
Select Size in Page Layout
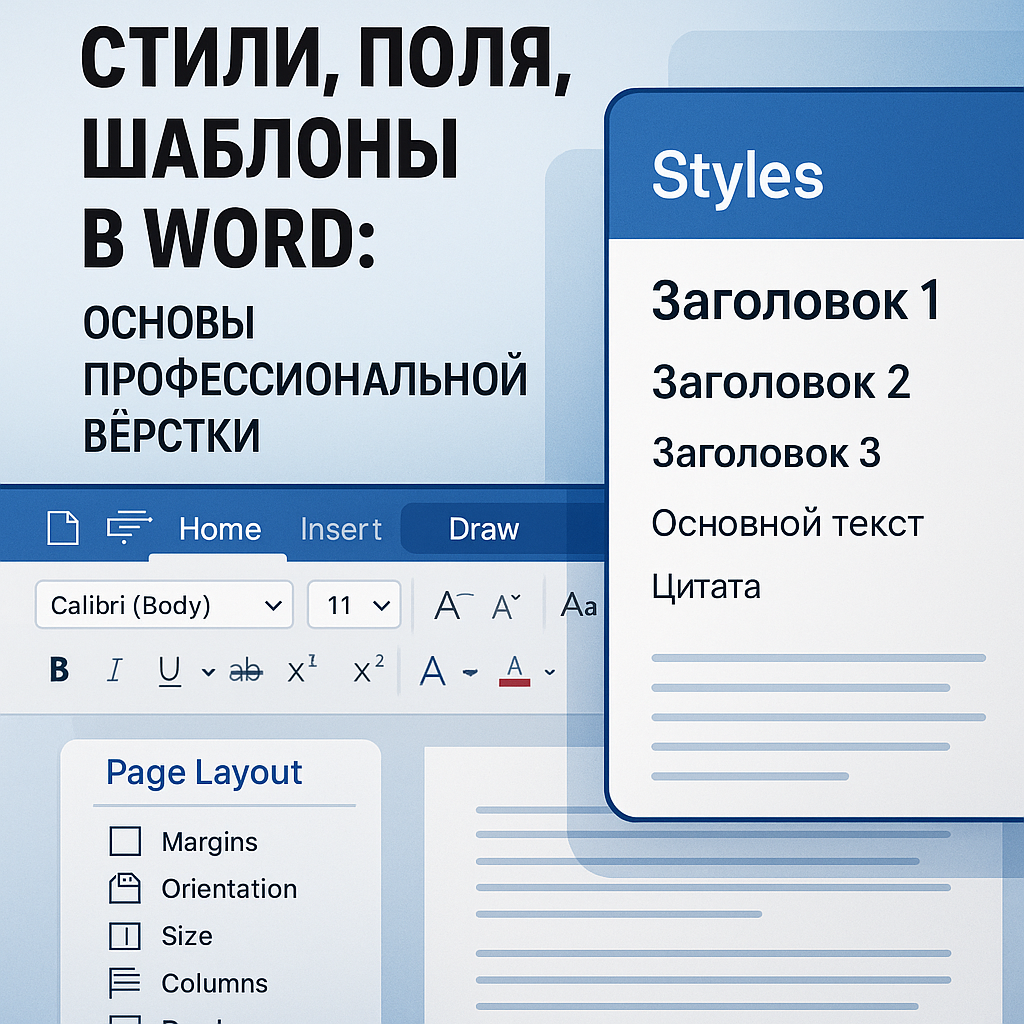click(x=187, y=936)
